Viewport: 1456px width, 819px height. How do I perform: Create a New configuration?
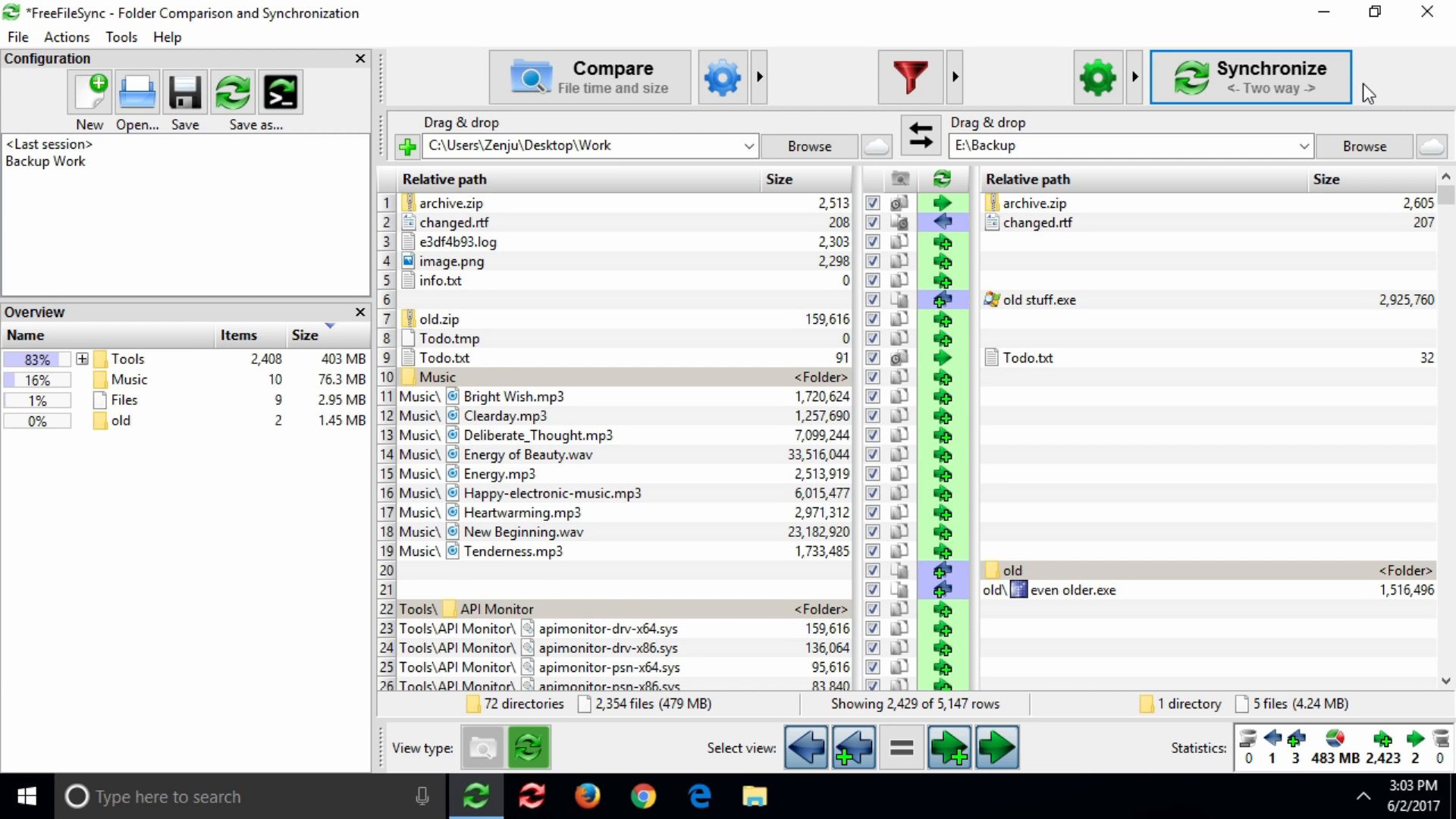89,93
